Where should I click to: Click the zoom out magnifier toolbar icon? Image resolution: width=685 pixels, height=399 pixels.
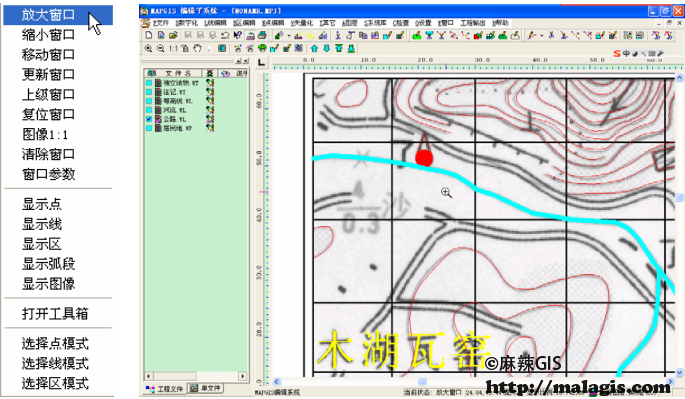pyautogui.click(x=161, y=49)
